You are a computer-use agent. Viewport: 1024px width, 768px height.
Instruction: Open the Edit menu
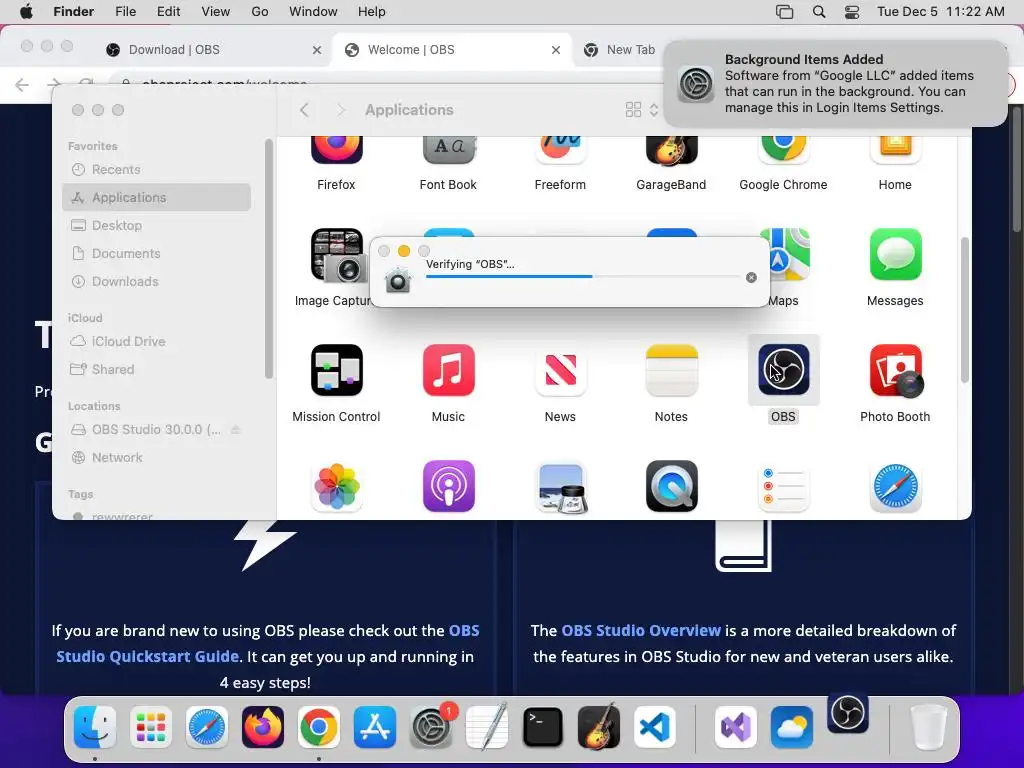pos(168,12)
